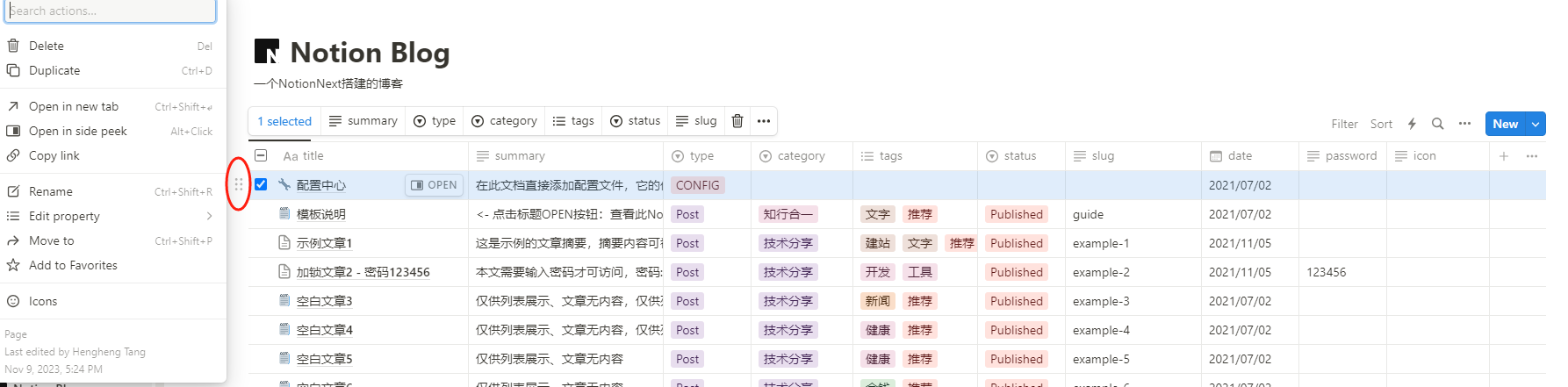Image resolution: width=1568 pixels, height=387 pixels.
Task: Open the dropdown arrow beside New button
Action: [x=1536, y=124]
